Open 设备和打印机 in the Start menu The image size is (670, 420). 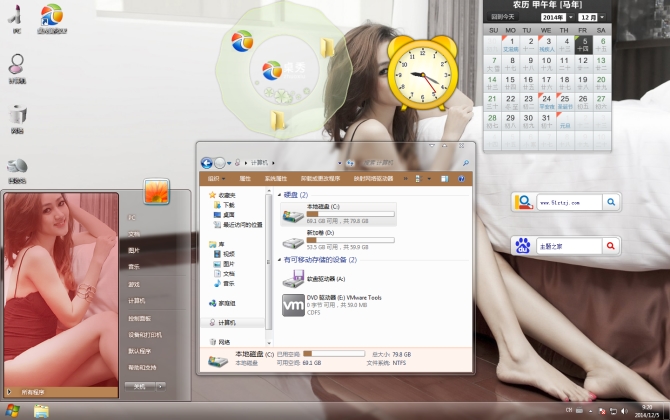pos(145,335)
